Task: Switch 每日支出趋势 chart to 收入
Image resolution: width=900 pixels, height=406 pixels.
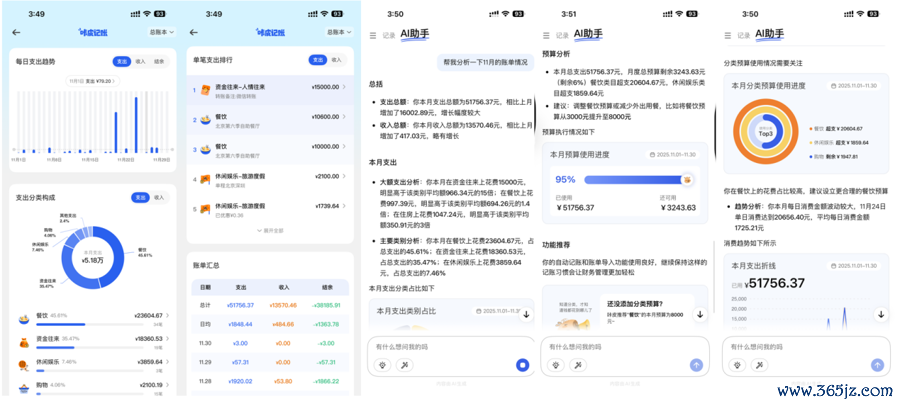Action: click(141, 61)
